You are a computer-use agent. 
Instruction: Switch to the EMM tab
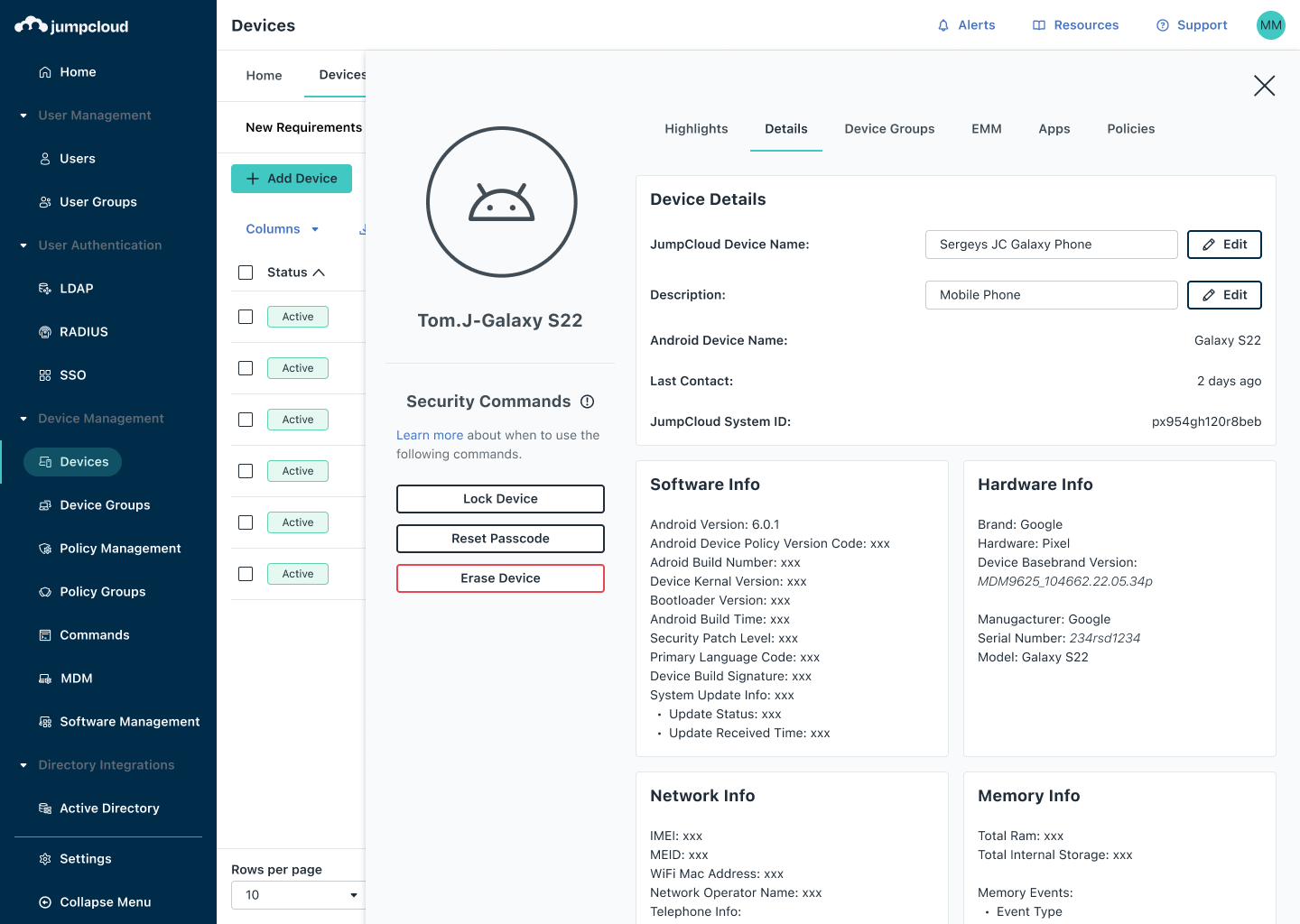coord(987,129)
